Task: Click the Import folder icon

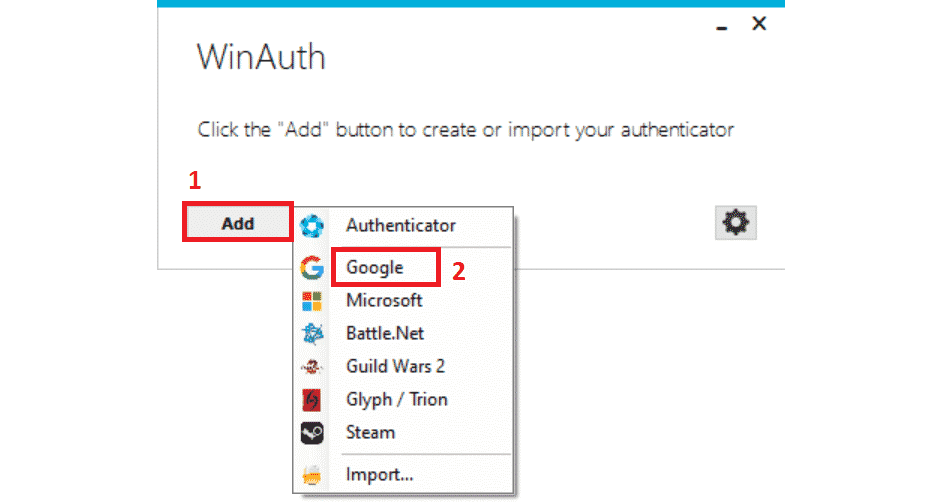Action: (312, 474)
